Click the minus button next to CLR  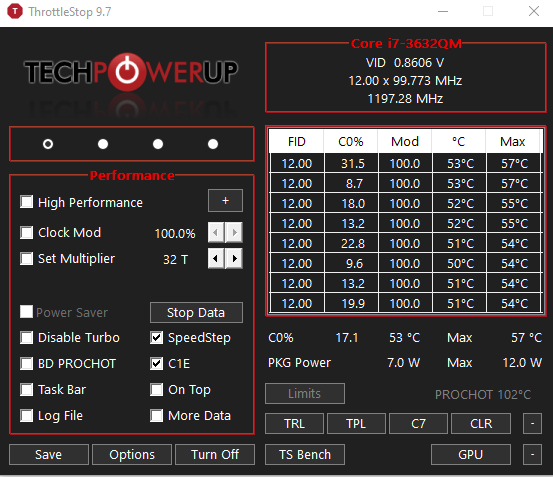[532, 423]
